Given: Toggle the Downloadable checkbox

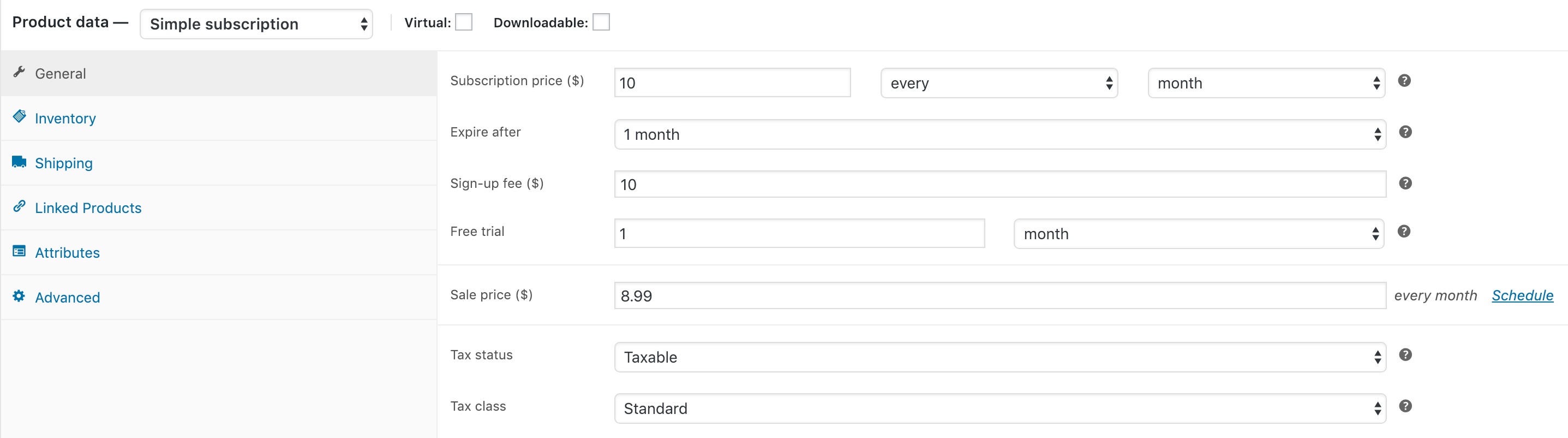Looking at the screenshot, I should coord(601,22).
